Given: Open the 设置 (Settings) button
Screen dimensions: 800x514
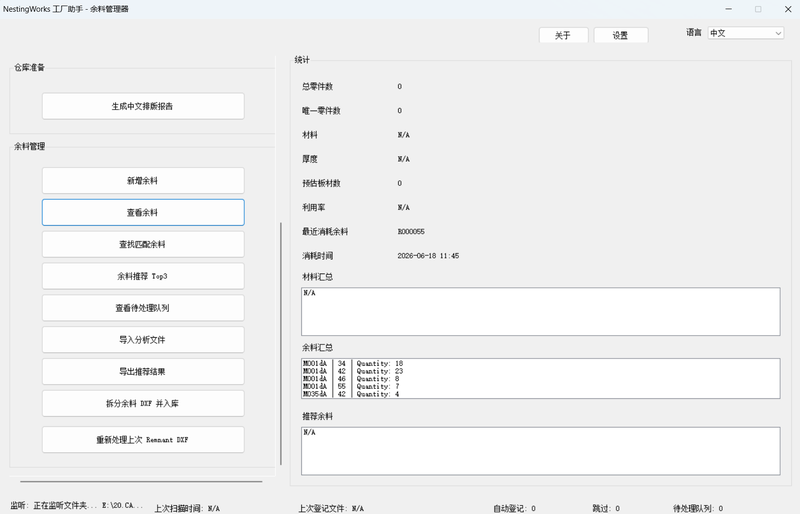Looking at the screenshot, I should (x=620, y=35).
